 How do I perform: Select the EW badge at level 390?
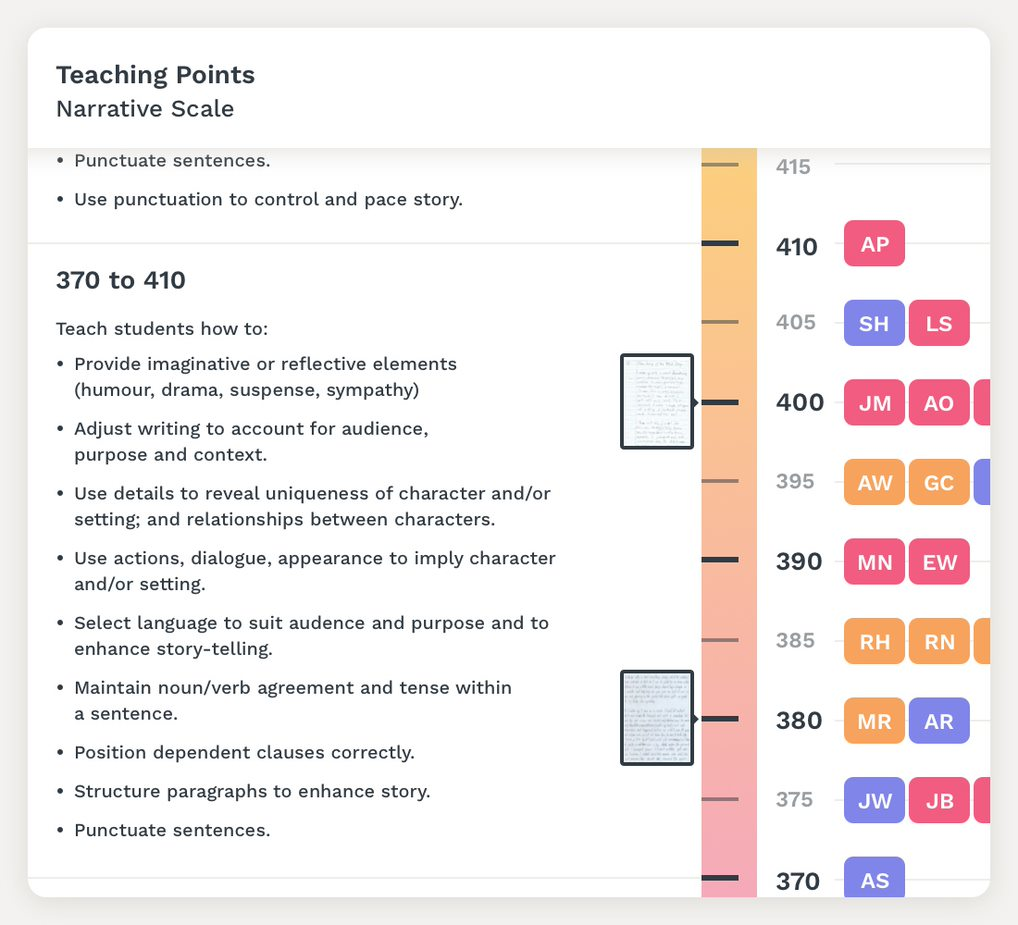pos(938,561)
